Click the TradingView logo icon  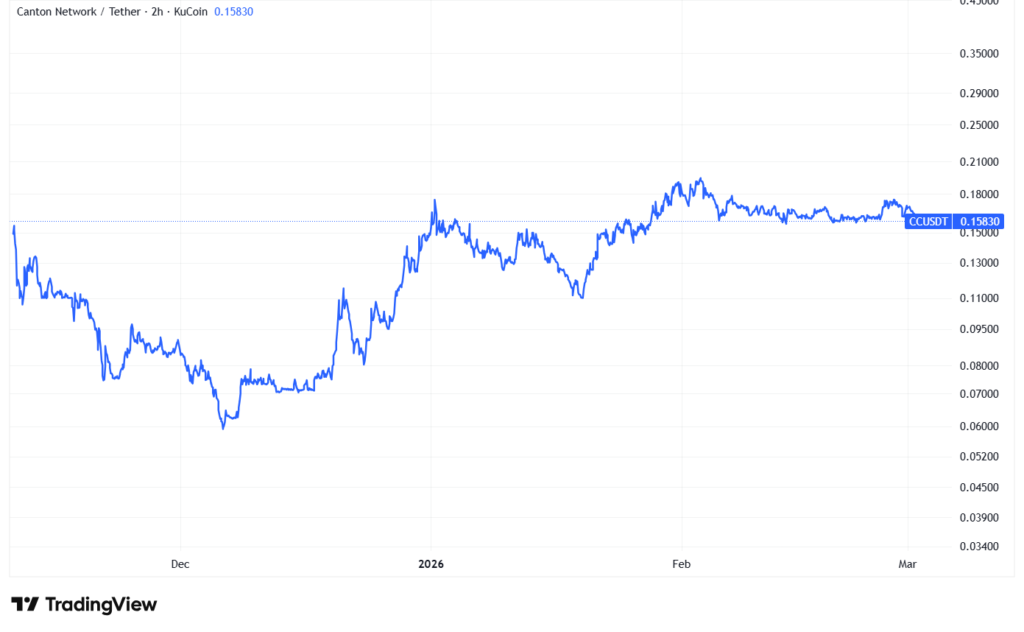(25, 604)
